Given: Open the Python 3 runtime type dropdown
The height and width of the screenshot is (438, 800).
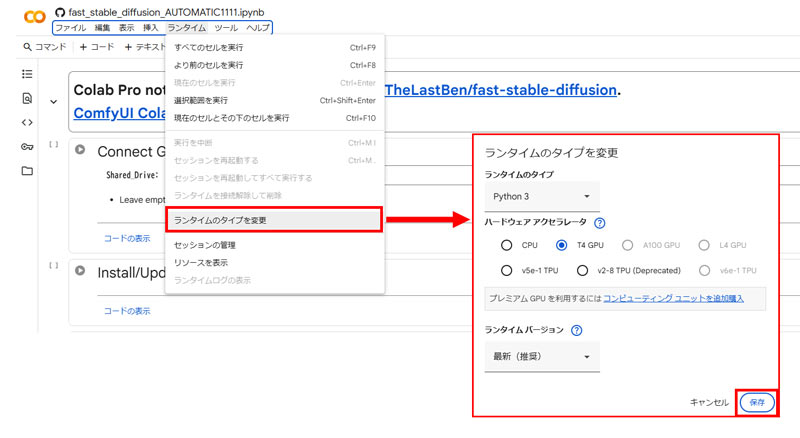Looking at the screenshot, I should pos(542,197).
